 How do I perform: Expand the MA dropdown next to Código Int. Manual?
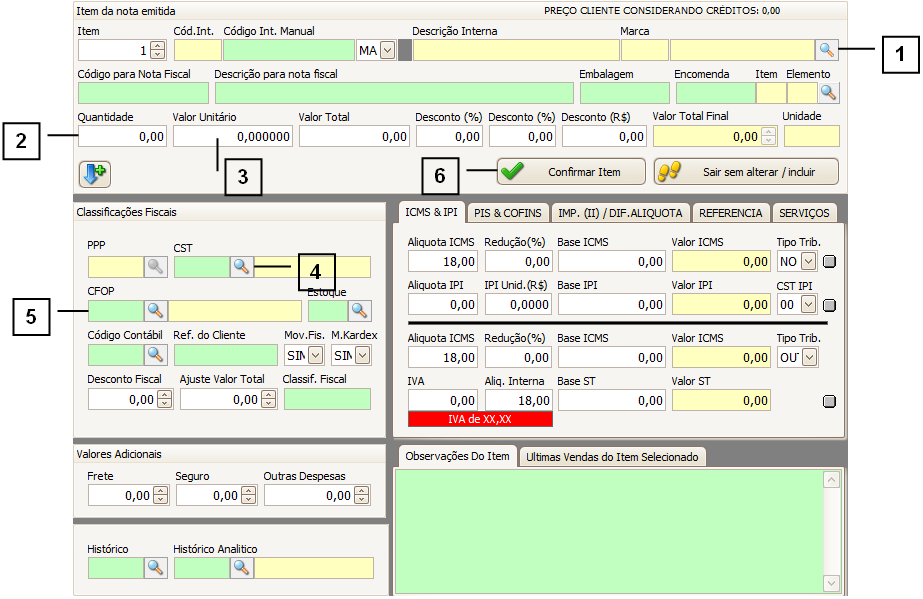click(387, 49)
